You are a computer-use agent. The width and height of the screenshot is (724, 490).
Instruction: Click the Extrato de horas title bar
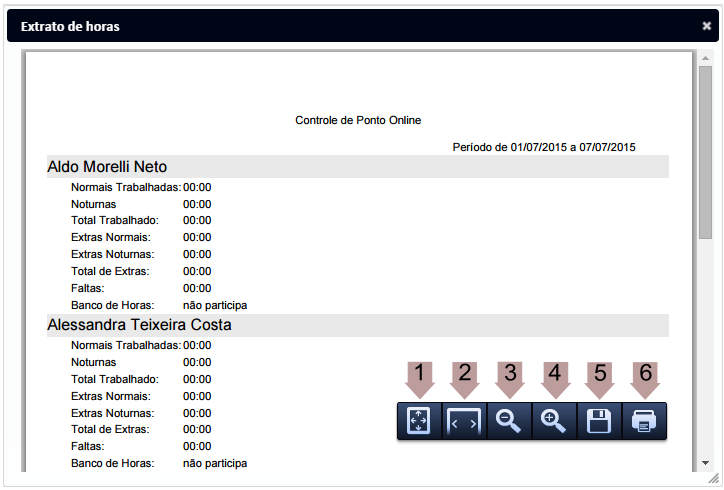[x=300, y=27]
